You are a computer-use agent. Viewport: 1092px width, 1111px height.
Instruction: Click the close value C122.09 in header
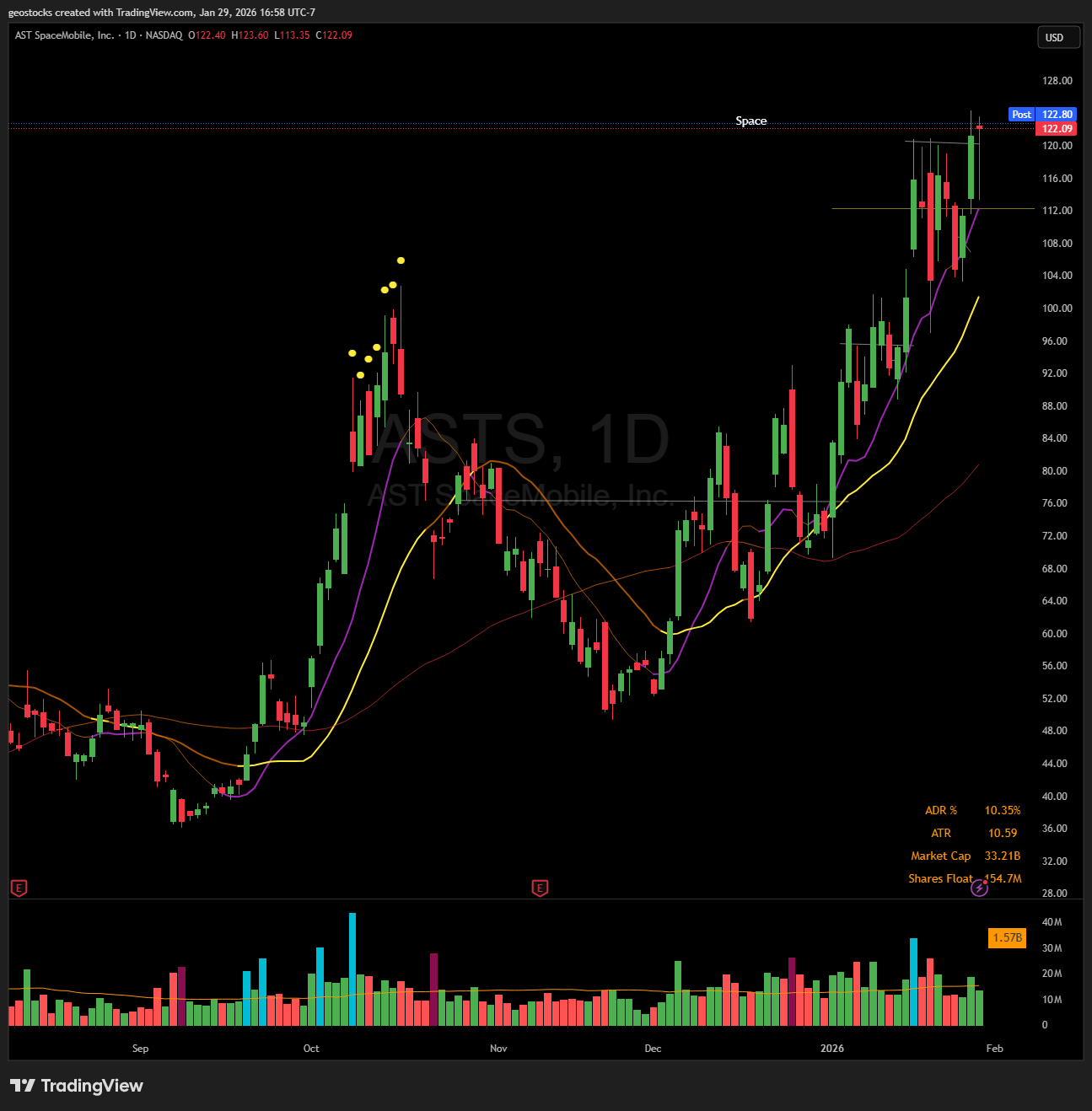(x=334, y=35)
